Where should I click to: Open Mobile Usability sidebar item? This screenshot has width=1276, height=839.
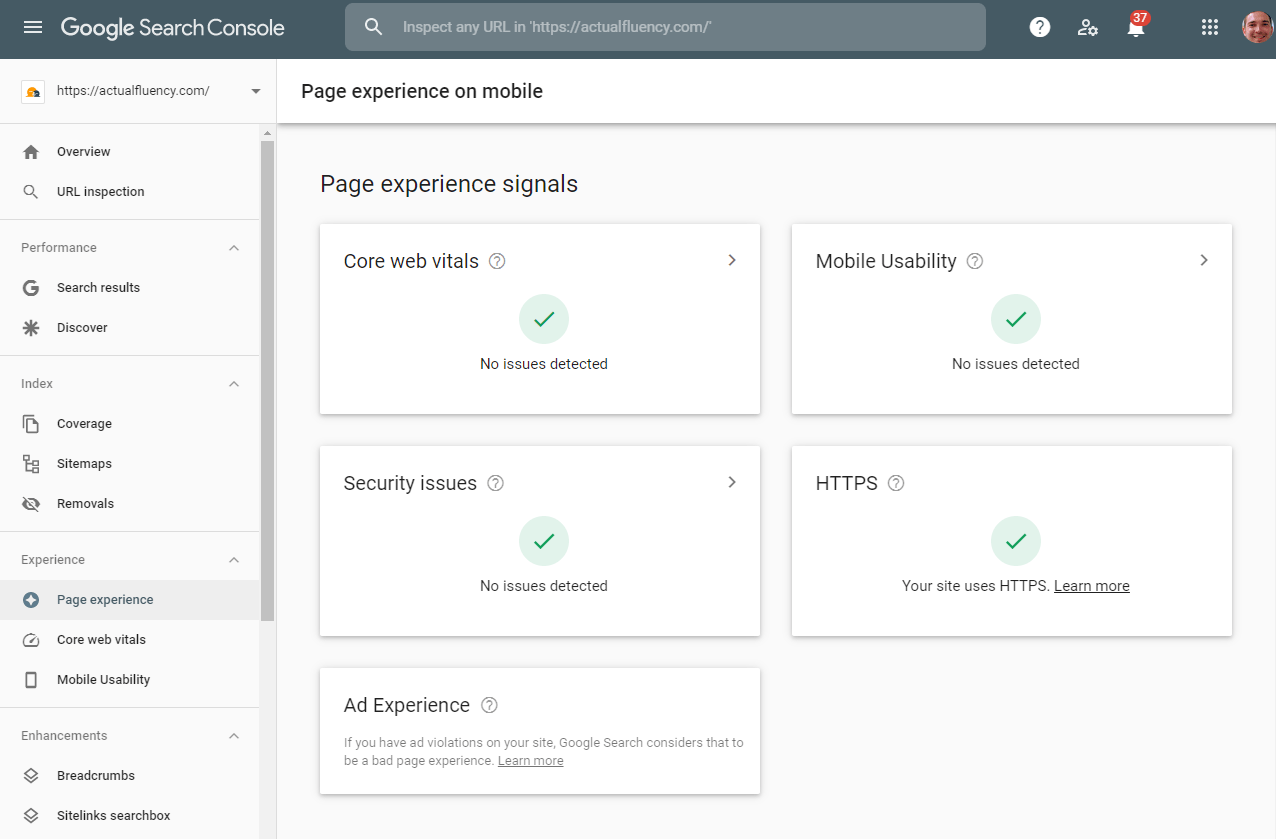130,680
